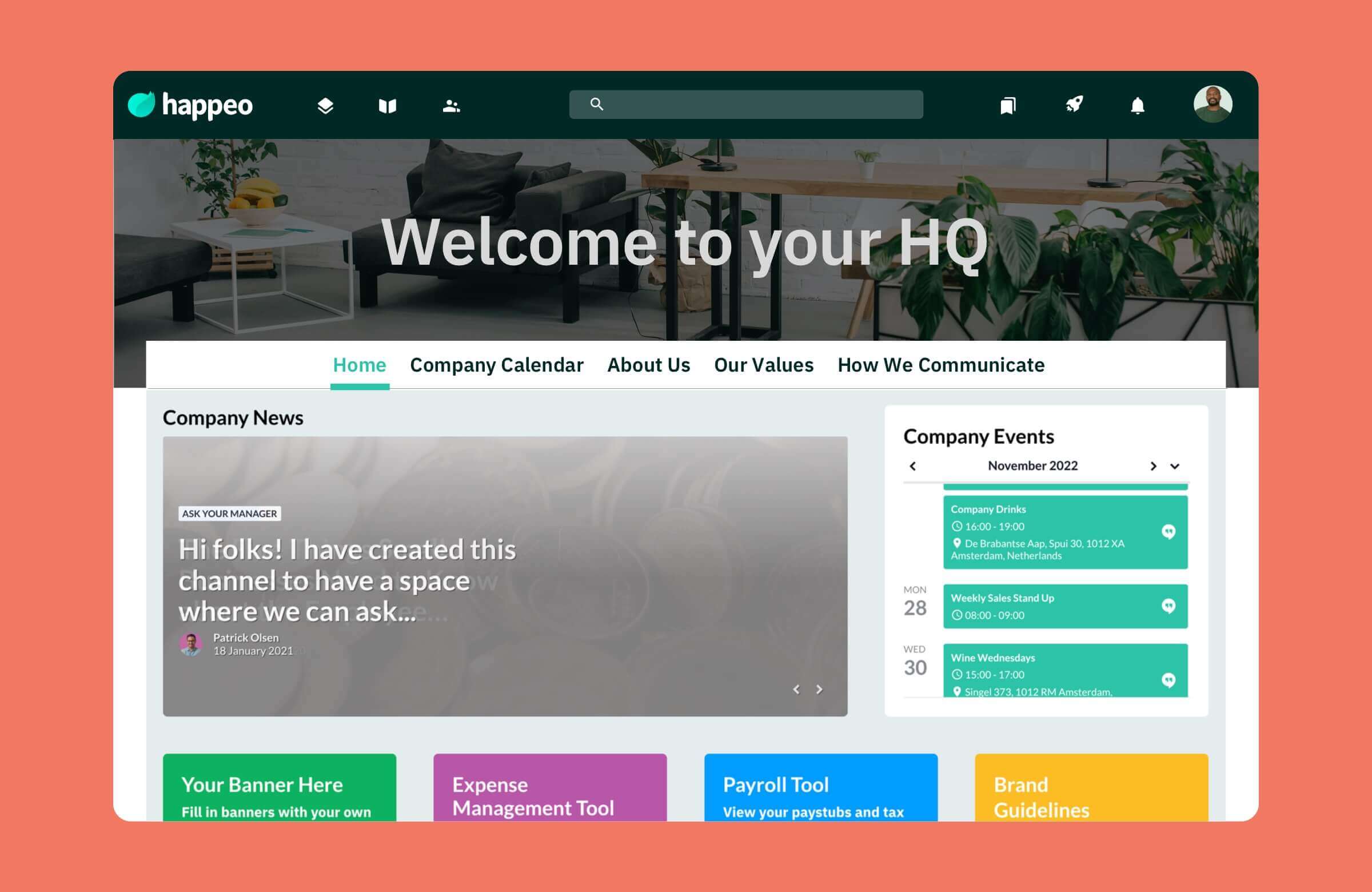Screen dimensions: 1372x892
Task: Check notifications via the bell icon
Action: [1138, 105]
